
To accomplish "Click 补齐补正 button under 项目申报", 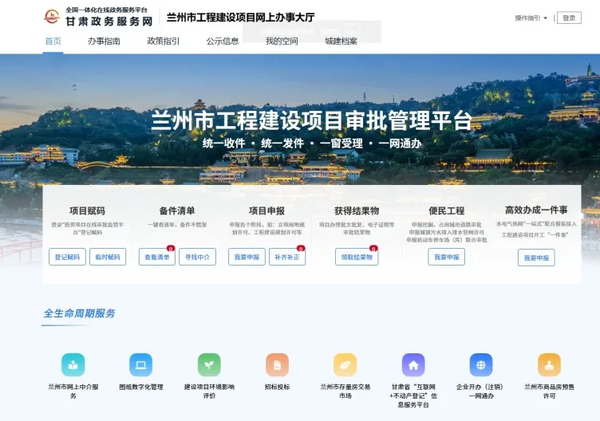I will click(x=287, y=257).
